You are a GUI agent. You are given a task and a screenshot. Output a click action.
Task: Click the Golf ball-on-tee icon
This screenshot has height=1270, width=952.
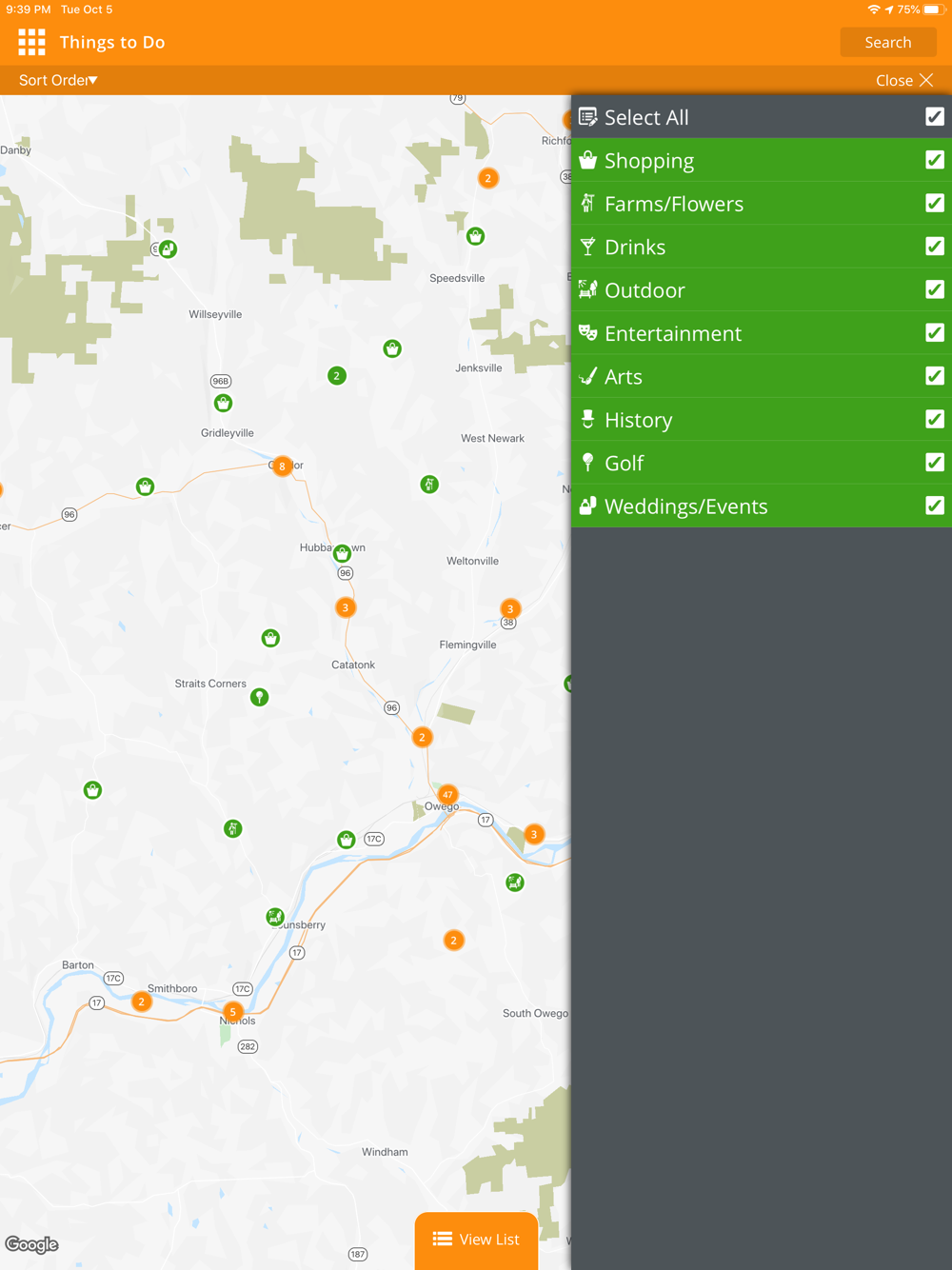(587, 463)
